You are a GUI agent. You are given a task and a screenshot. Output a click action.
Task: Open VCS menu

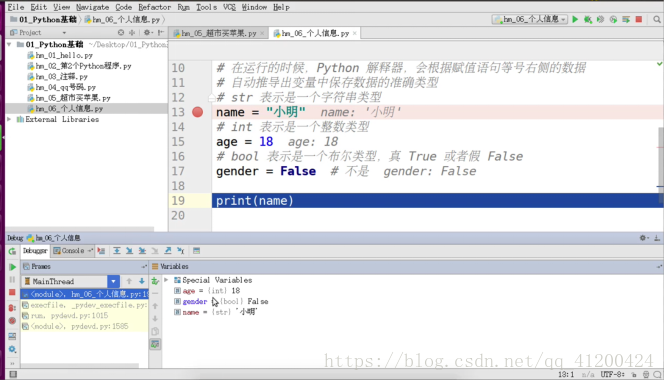click(x=229, y=7)
